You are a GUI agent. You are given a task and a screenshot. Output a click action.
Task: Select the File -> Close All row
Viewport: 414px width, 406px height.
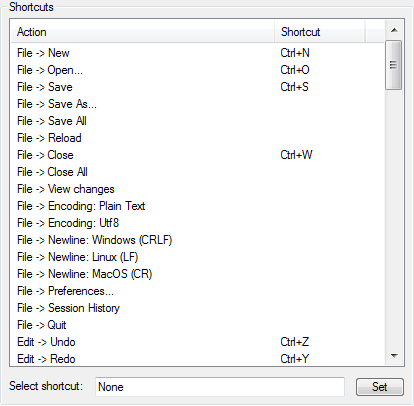click(x=197, y=172)
